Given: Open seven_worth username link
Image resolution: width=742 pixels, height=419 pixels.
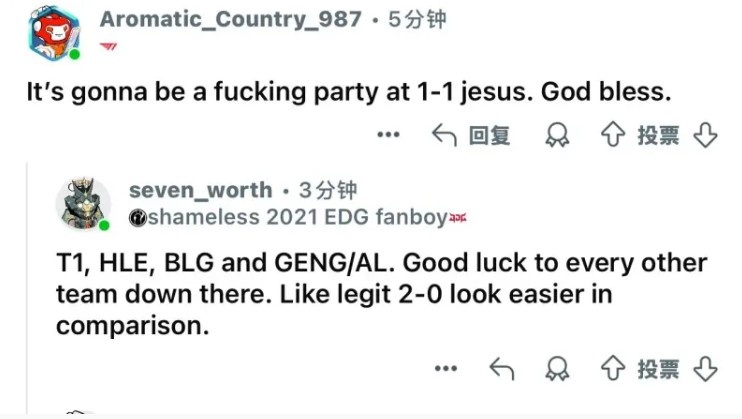Looking at the screenshot, I should click(x=200, y=190).
